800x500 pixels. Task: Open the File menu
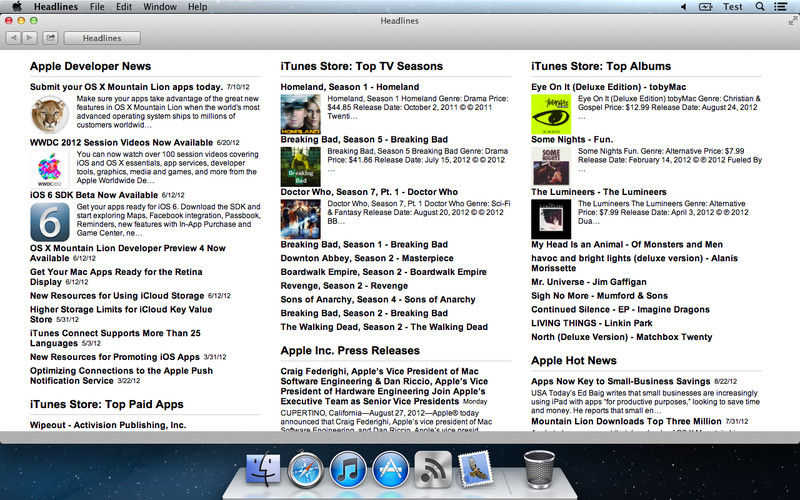point(97,7)
